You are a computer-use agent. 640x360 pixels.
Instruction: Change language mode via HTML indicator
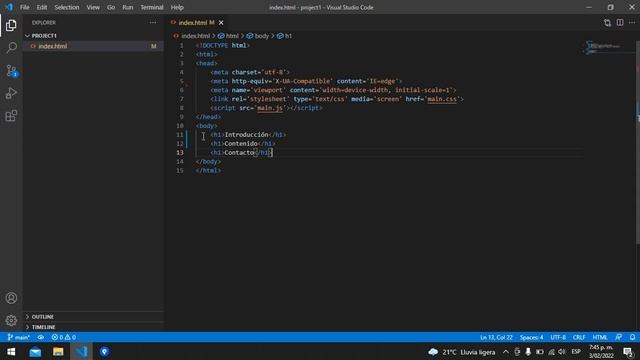pyautogui.click(x=600, y=337)
